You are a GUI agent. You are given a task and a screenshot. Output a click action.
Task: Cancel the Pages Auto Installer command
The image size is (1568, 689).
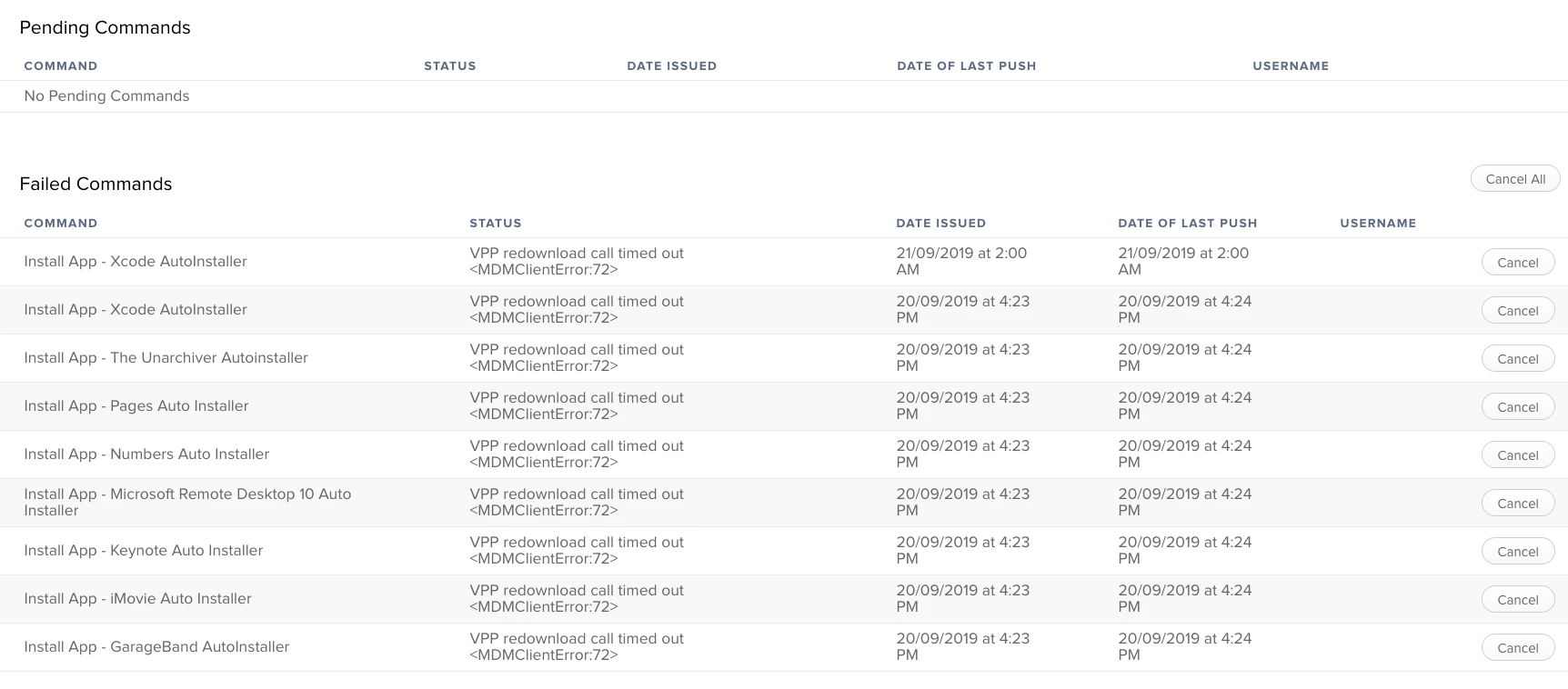tap(1518, 407)
